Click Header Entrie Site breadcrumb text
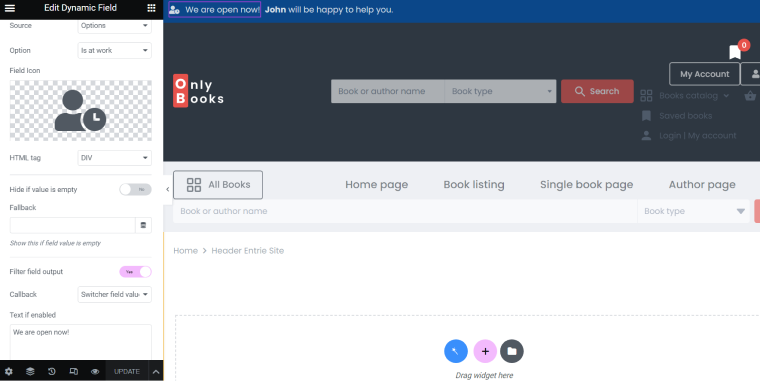 coord(248,251)
